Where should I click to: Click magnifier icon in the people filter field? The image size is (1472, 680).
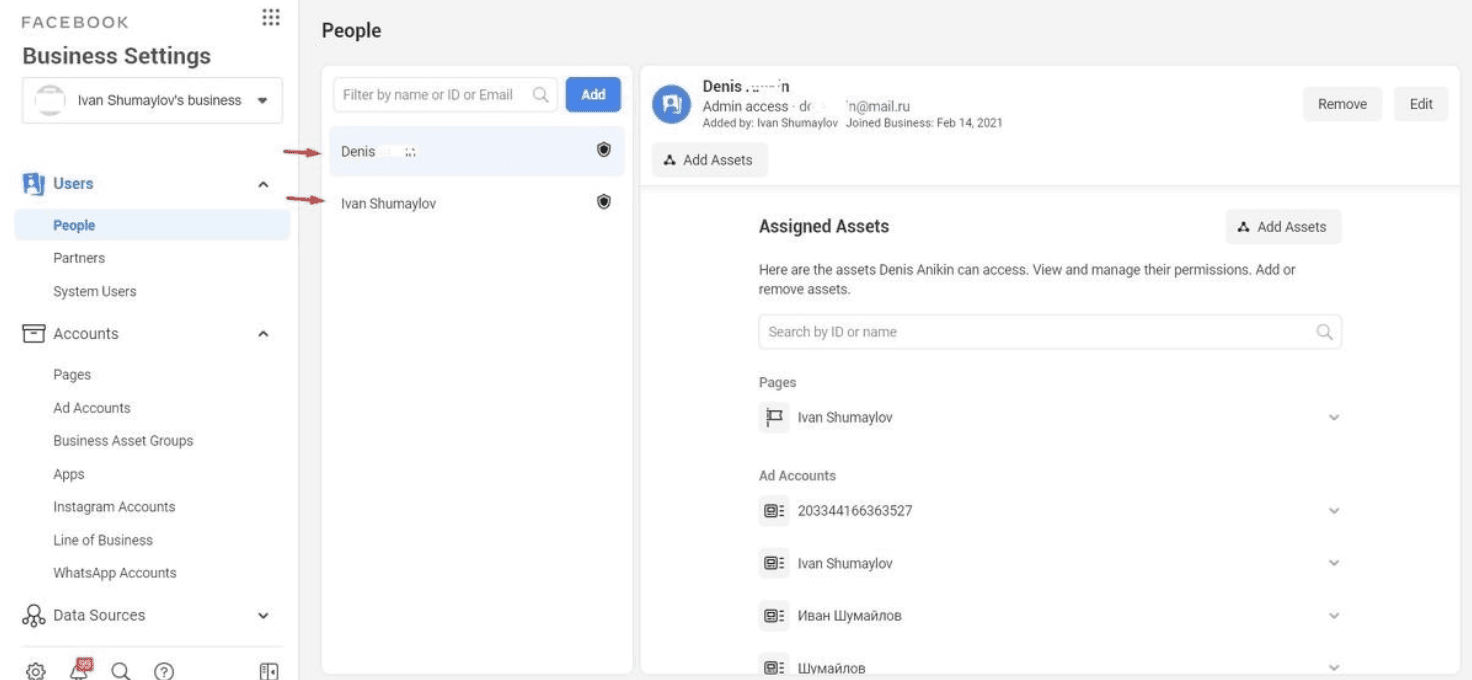540,95
